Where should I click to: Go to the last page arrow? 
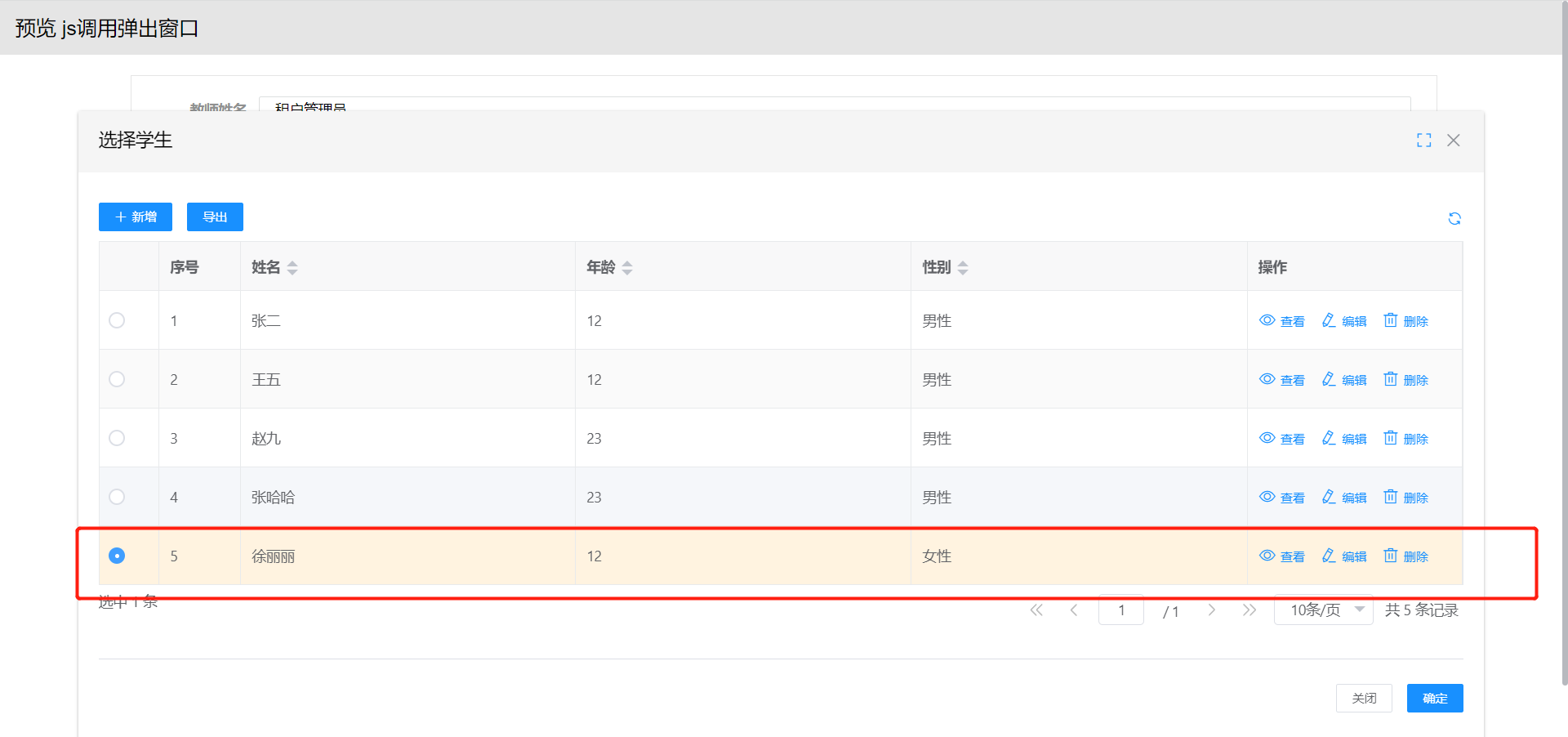[x=1249, y=610]
